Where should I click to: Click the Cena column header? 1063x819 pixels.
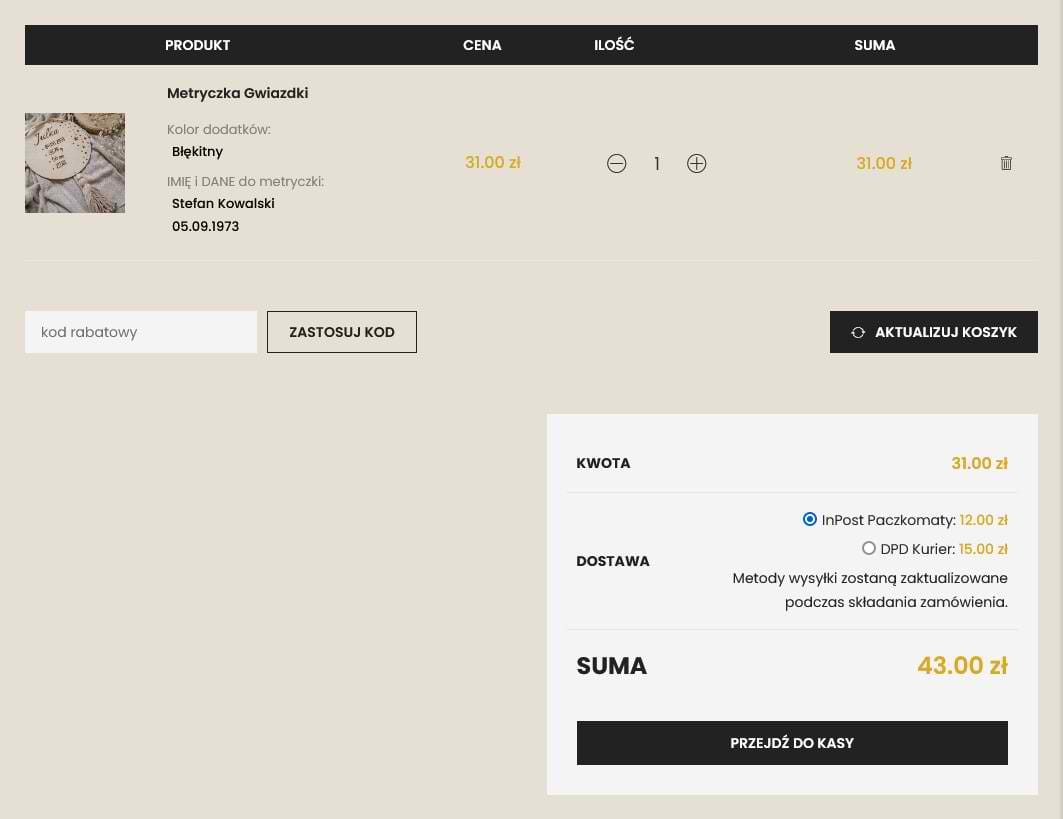(482, 45)
